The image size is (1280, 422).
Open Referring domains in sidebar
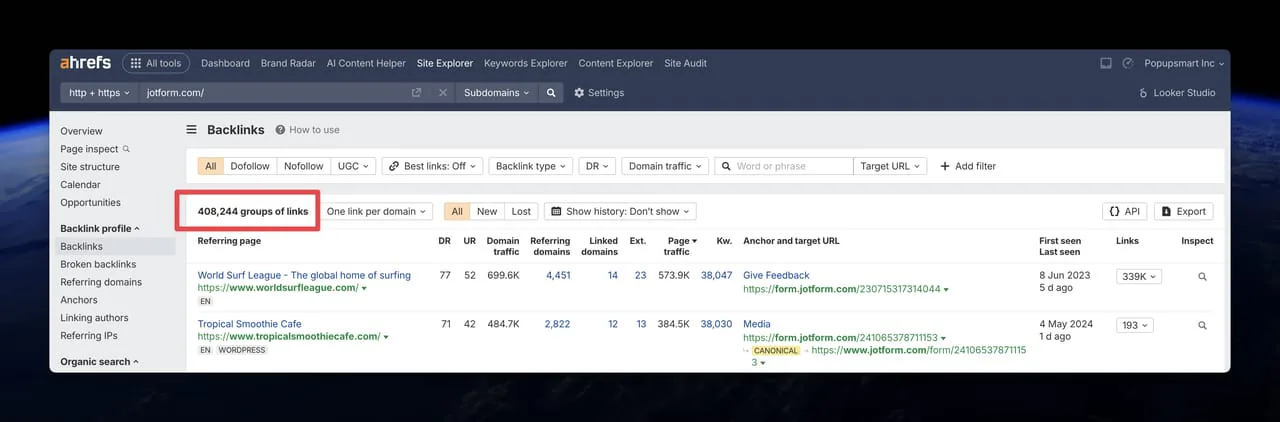(x=101, y=282)
